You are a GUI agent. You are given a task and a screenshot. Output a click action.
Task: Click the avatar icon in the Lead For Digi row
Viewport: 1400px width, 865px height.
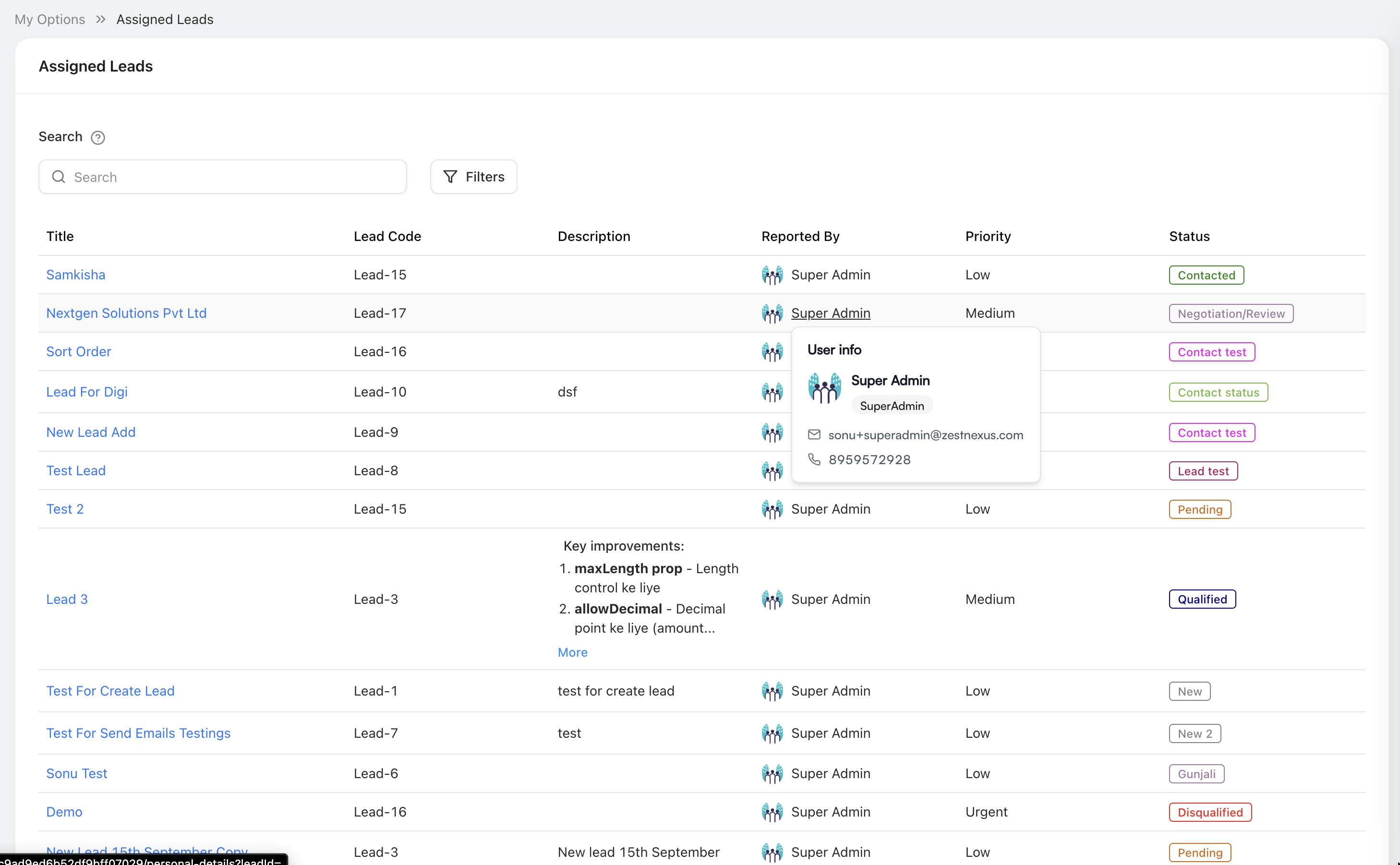click(x=772, y=392)
